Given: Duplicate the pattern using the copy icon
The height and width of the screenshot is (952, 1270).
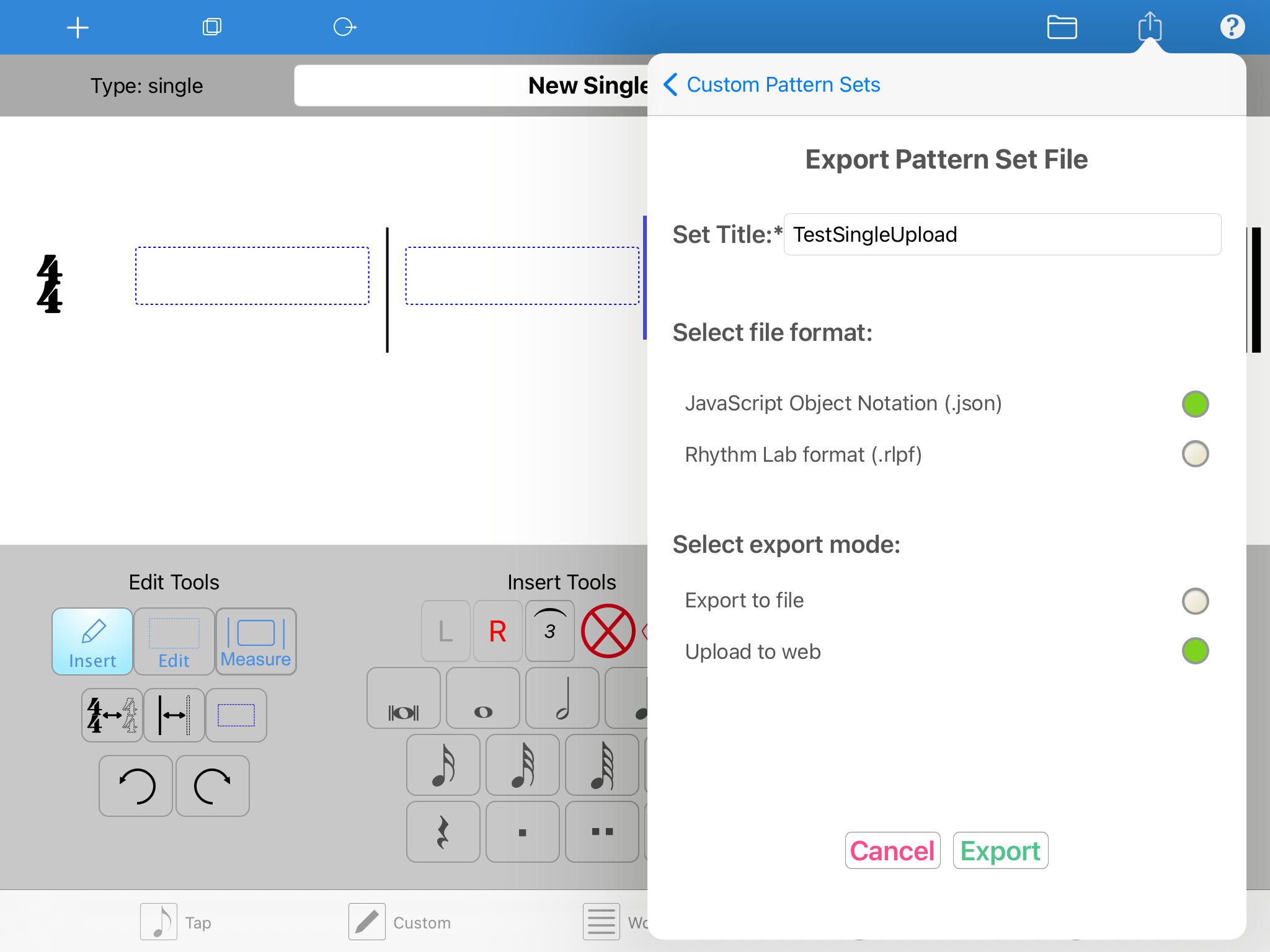Looking at the screenshot, I should point(212,27).
